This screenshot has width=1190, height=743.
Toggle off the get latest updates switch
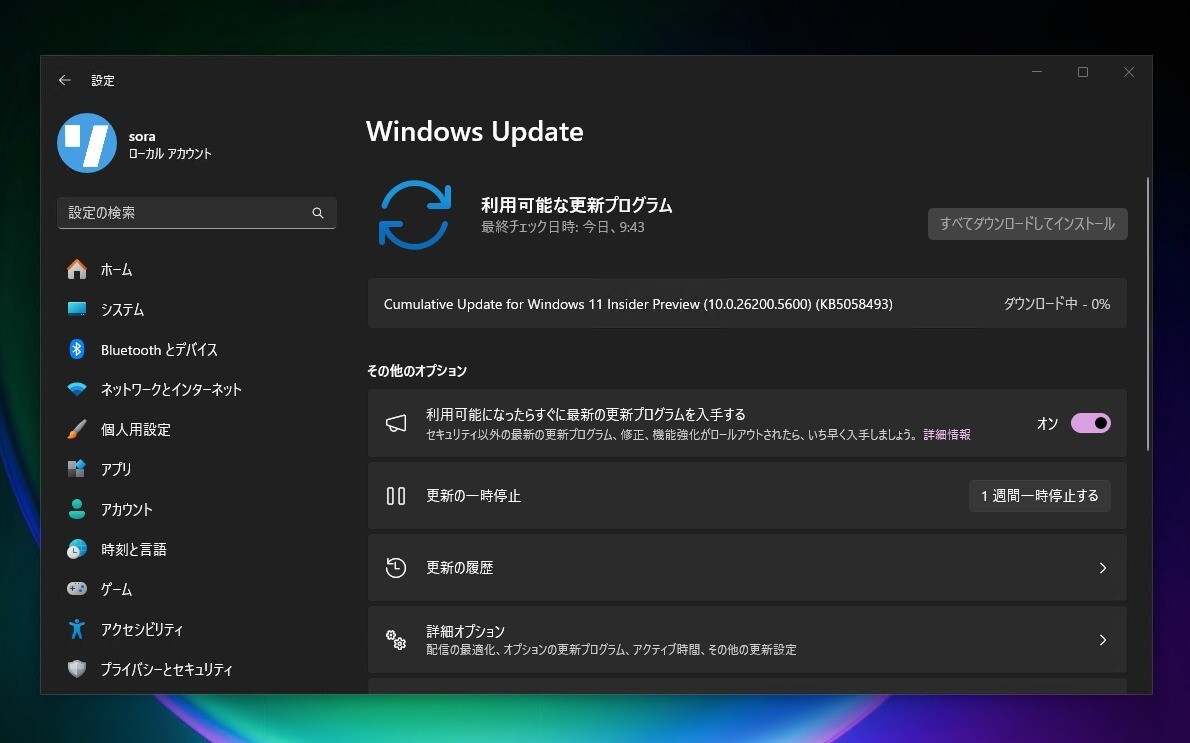click(x=1091, y=423)
